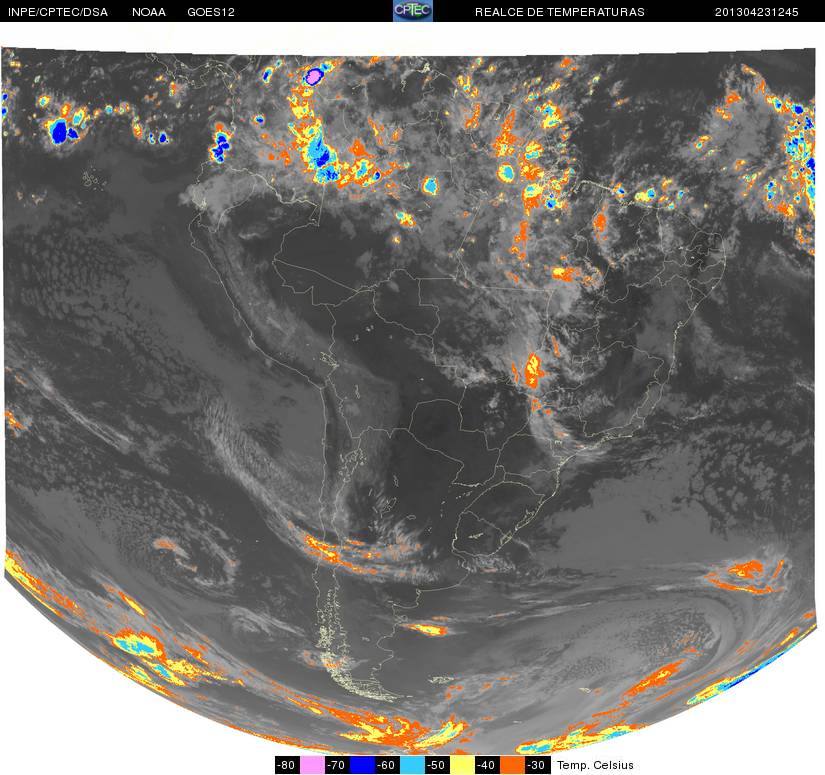Select the INPE/CPTEC/DSA header text
Image resolution: width=825 pixels, height=775 pixels.
coord(58,12)
